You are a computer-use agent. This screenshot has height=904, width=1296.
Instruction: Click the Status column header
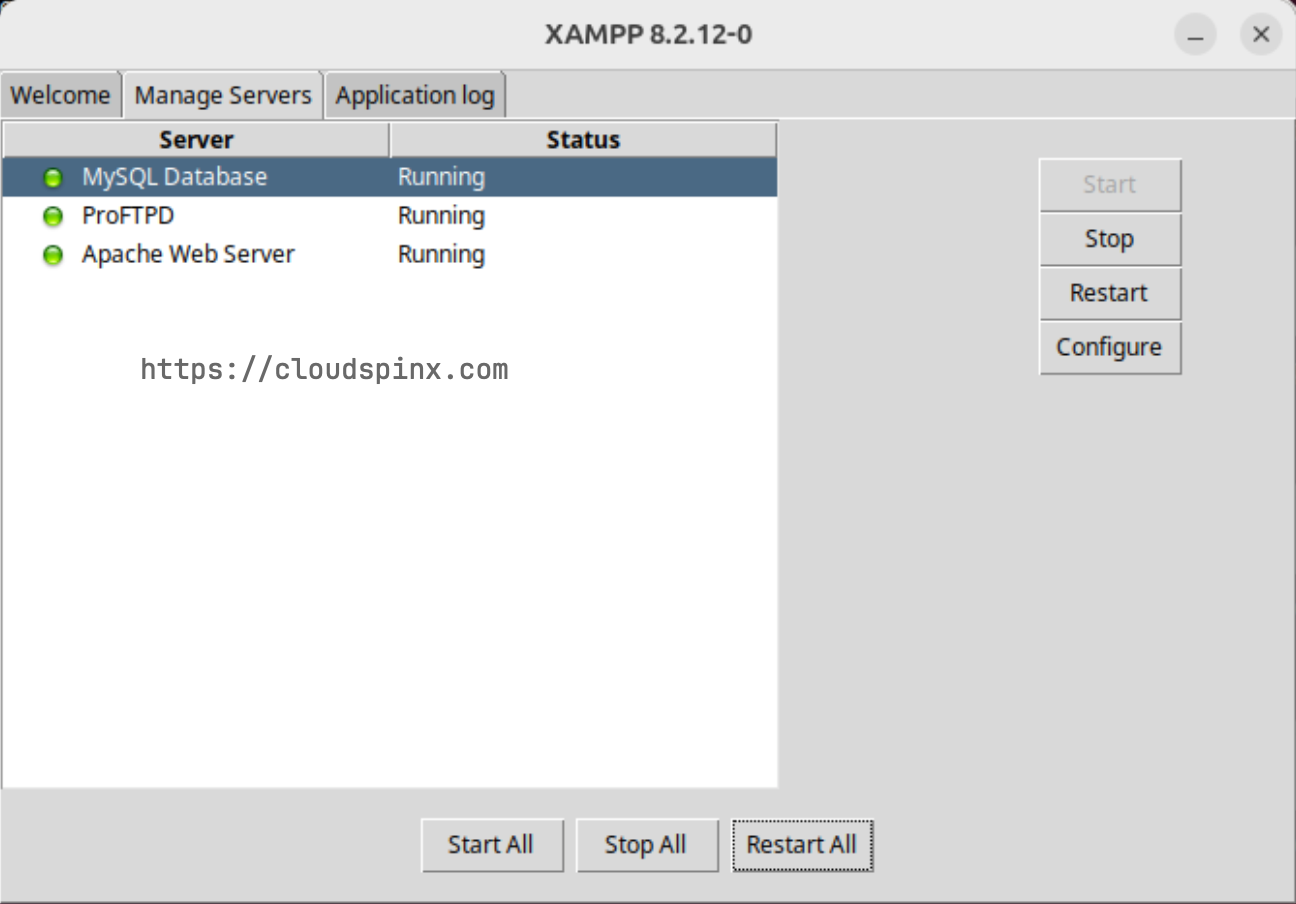coord(583,140)
